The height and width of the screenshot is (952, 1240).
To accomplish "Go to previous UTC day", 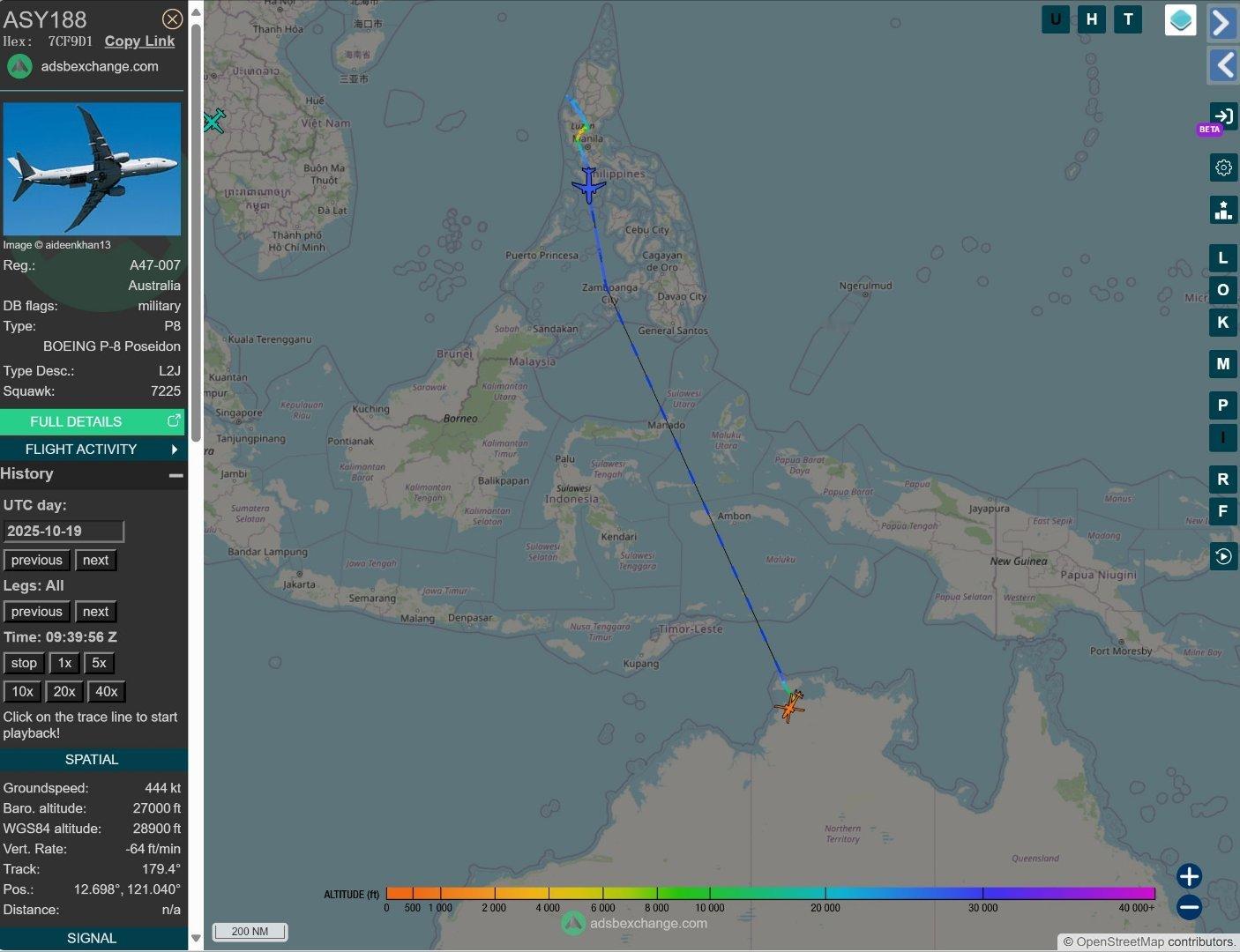I will coord(37,561).
